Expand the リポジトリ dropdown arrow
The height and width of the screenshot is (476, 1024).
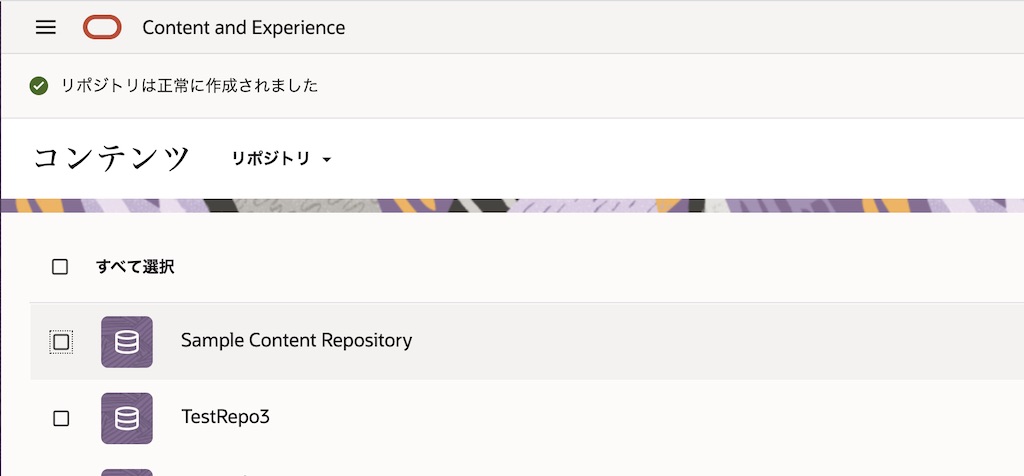[326, 160]
